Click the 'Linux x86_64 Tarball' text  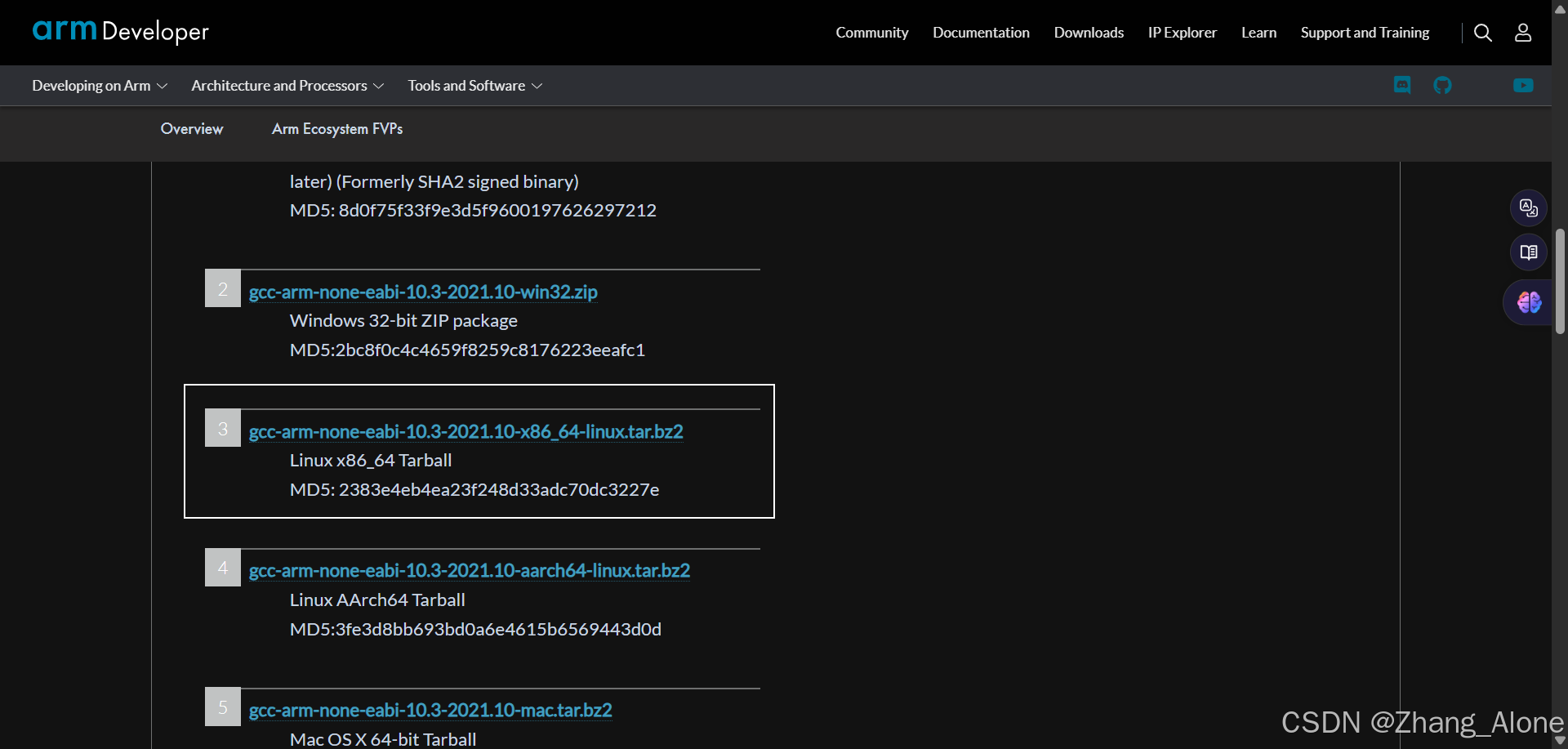371,461
